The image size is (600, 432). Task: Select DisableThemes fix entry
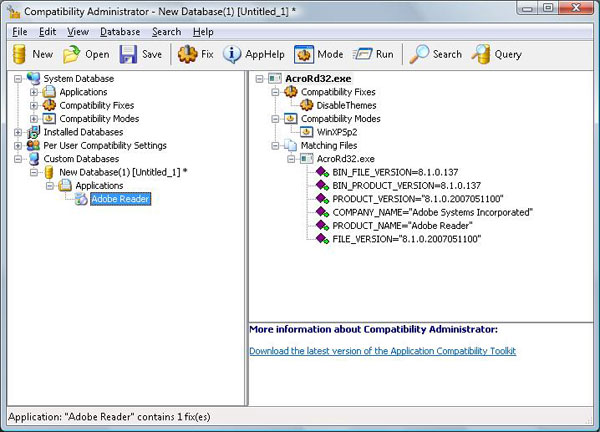[x=346, y=105]
